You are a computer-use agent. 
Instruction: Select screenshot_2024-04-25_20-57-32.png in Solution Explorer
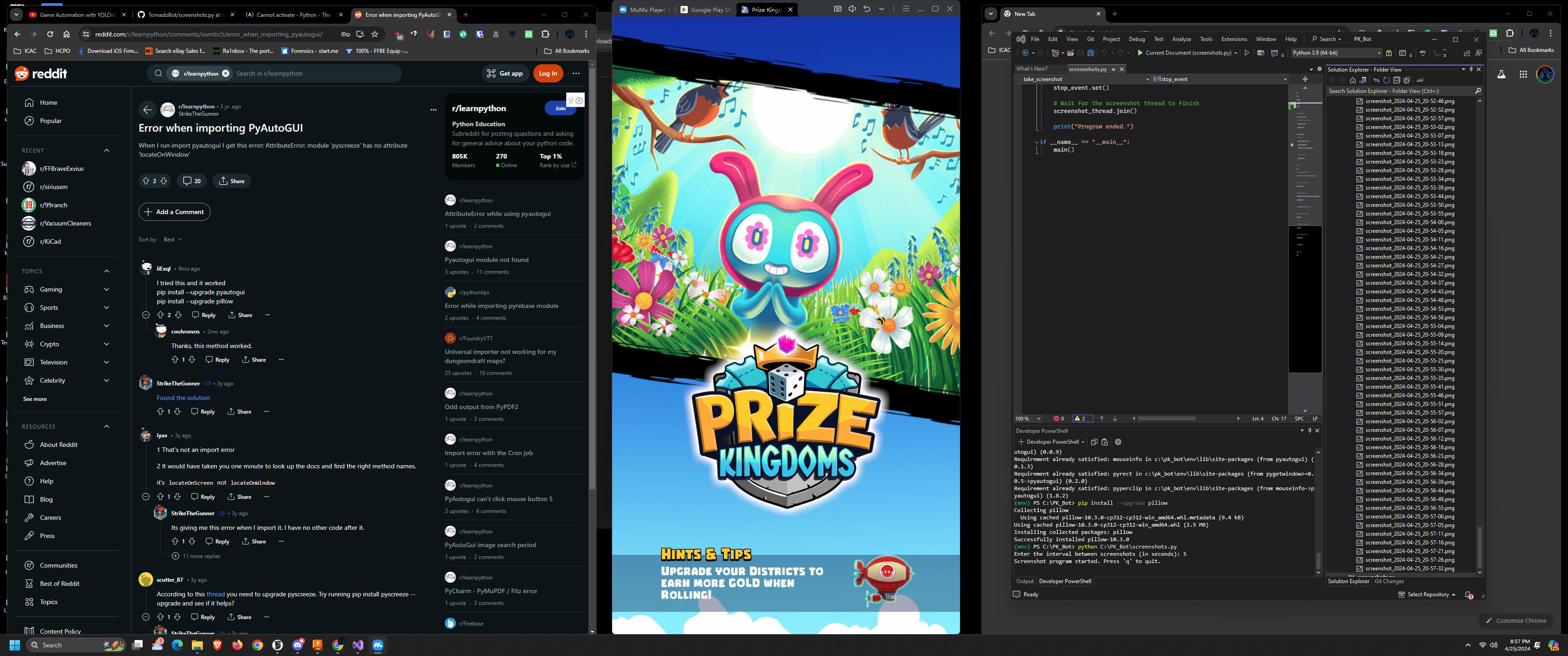1405,569
